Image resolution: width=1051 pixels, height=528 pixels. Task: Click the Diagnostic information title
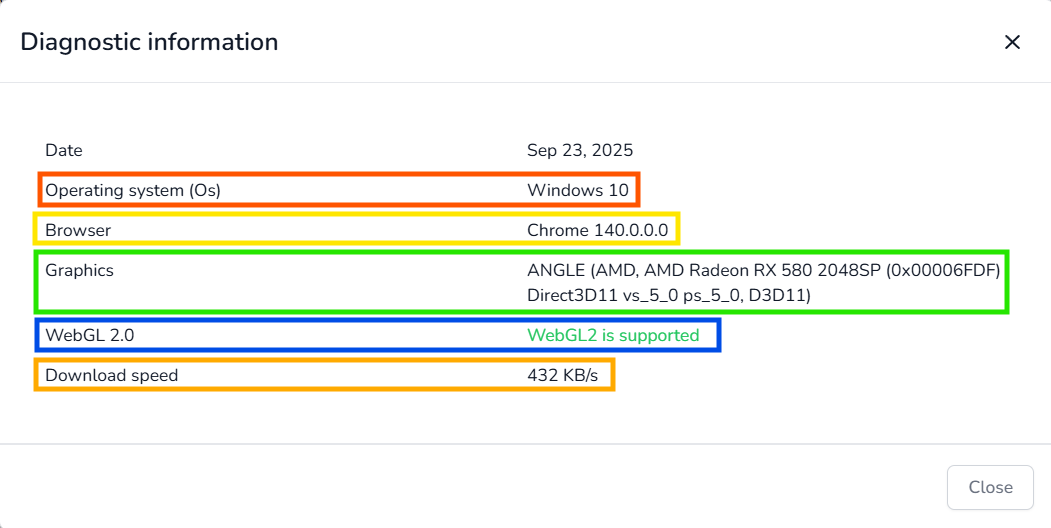(x=149, y=42)
